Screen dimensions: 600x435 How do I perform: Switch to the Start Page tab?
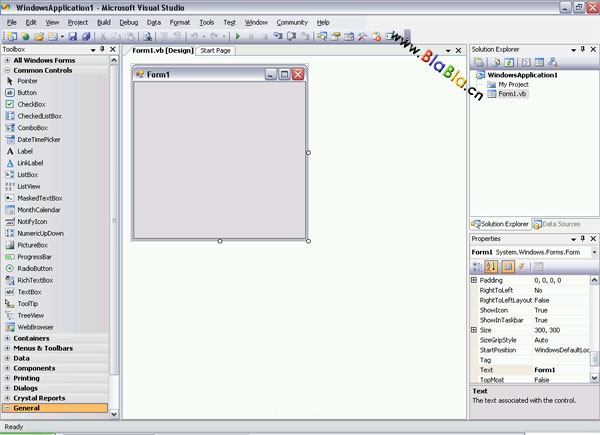coord(215,49)
